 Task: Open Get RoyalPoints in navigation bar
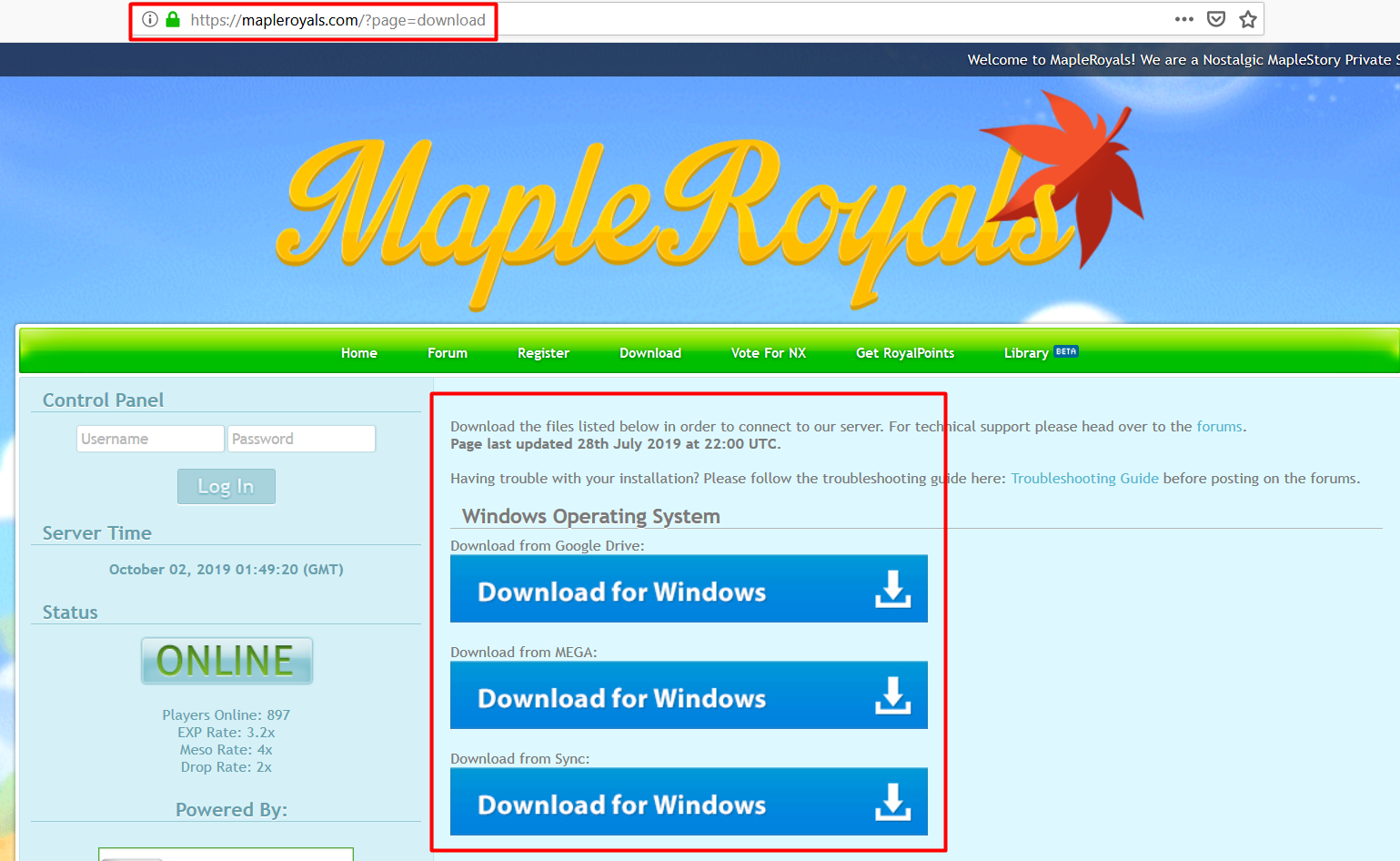(x=904, y=353)
